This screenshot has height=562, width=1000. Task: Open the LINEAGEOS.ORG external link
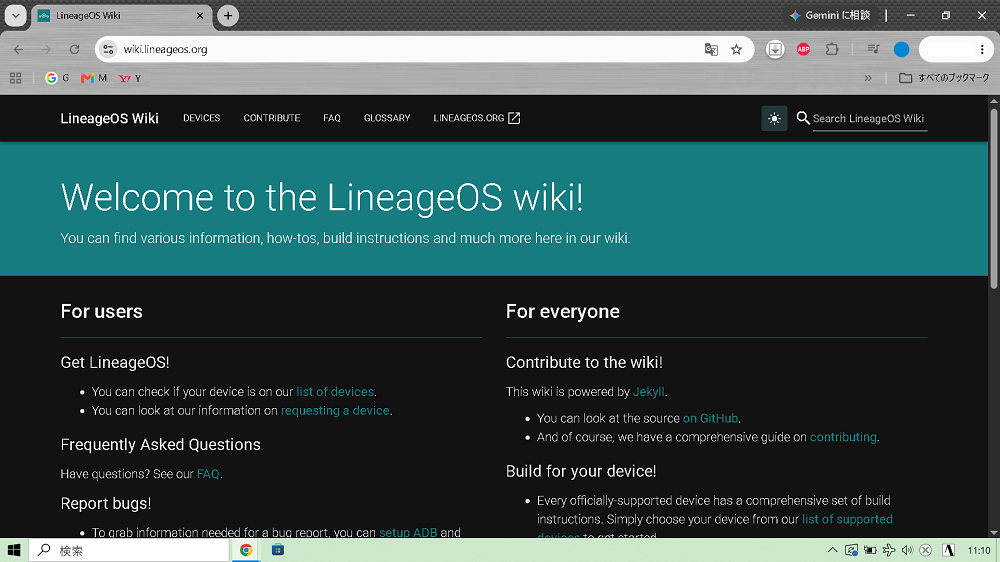476,118
